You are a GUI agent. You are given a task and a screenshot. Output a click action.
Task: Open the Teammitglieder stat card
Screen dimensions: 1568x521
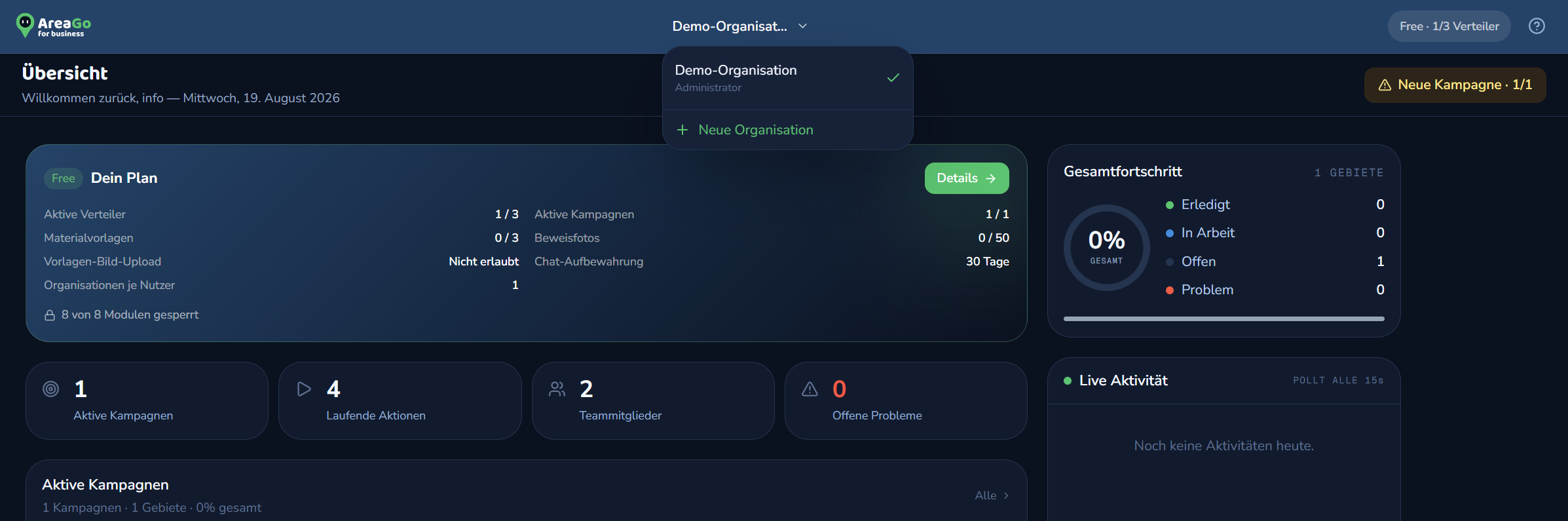click(x=653, y=400)
